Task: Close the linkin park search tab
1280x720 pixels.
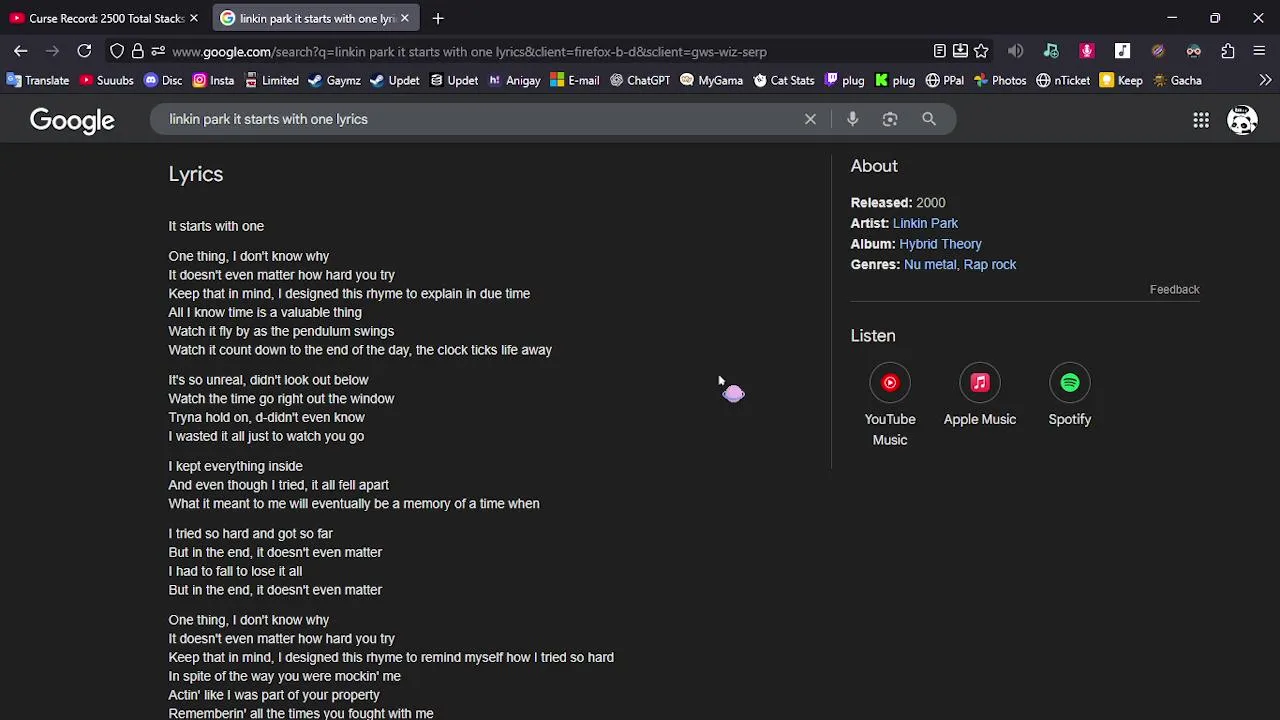Action: (404, 18)
